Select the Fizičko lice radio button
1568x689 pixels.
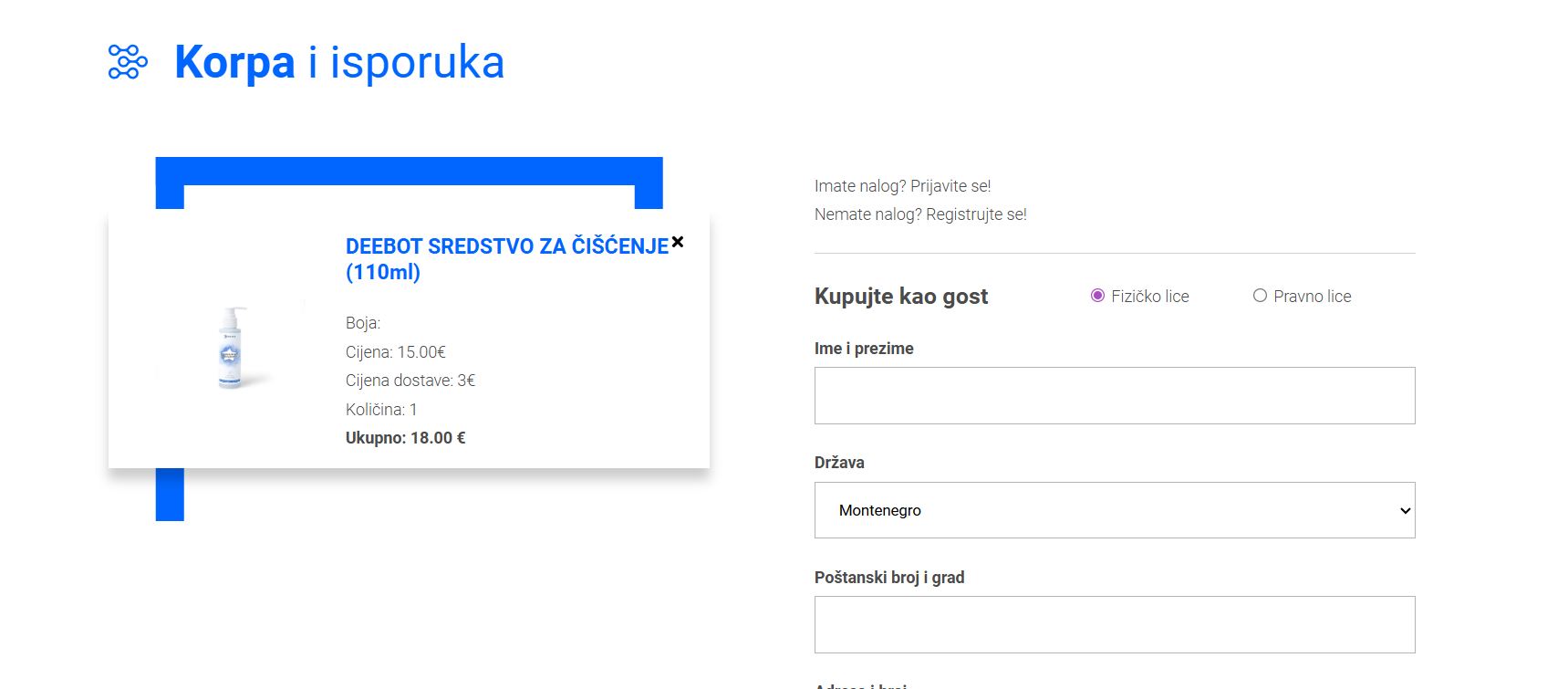(x=1097, y=296)
